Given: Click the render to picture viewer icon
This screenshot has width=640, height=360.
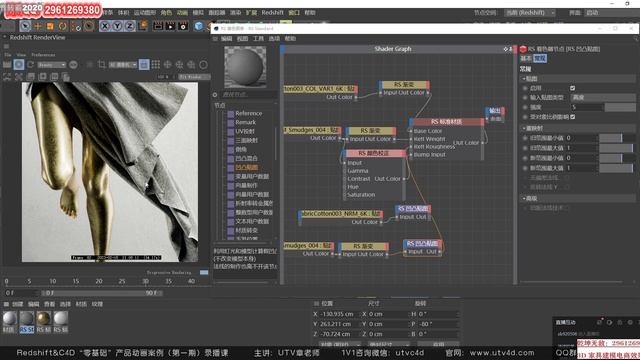Looking at the screenshot, I should tap(170, 26).
